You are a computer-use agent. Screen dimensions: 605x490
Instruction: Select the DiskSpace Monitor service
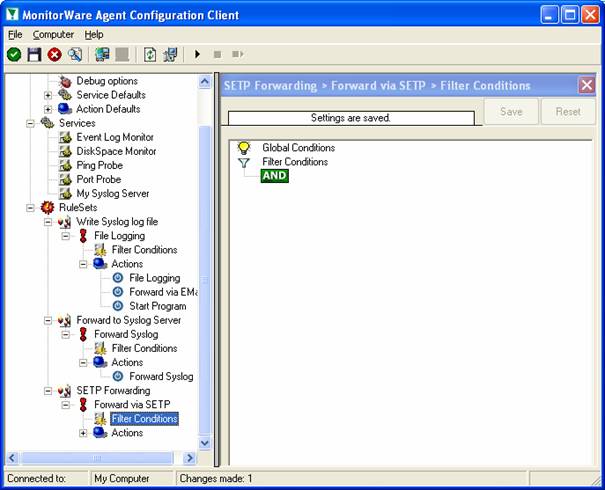click(x=116, y=151)
